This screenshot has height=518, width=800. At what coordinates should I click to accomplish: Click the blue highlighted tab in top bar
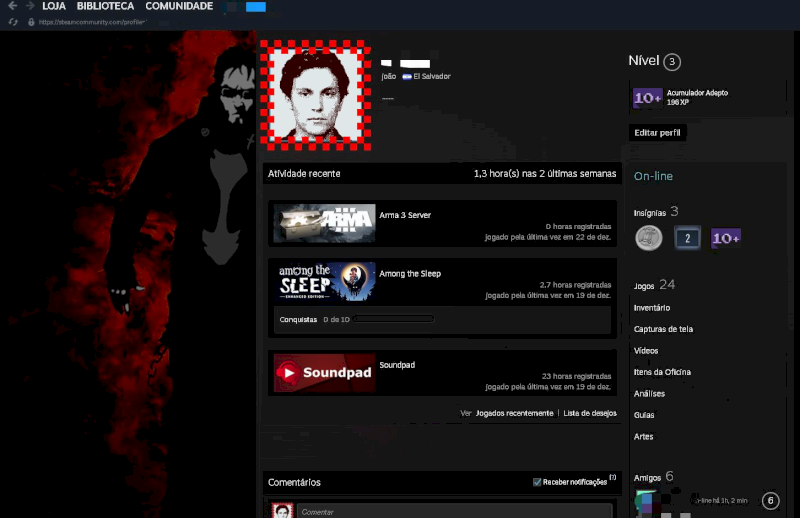tap(256, 7)
